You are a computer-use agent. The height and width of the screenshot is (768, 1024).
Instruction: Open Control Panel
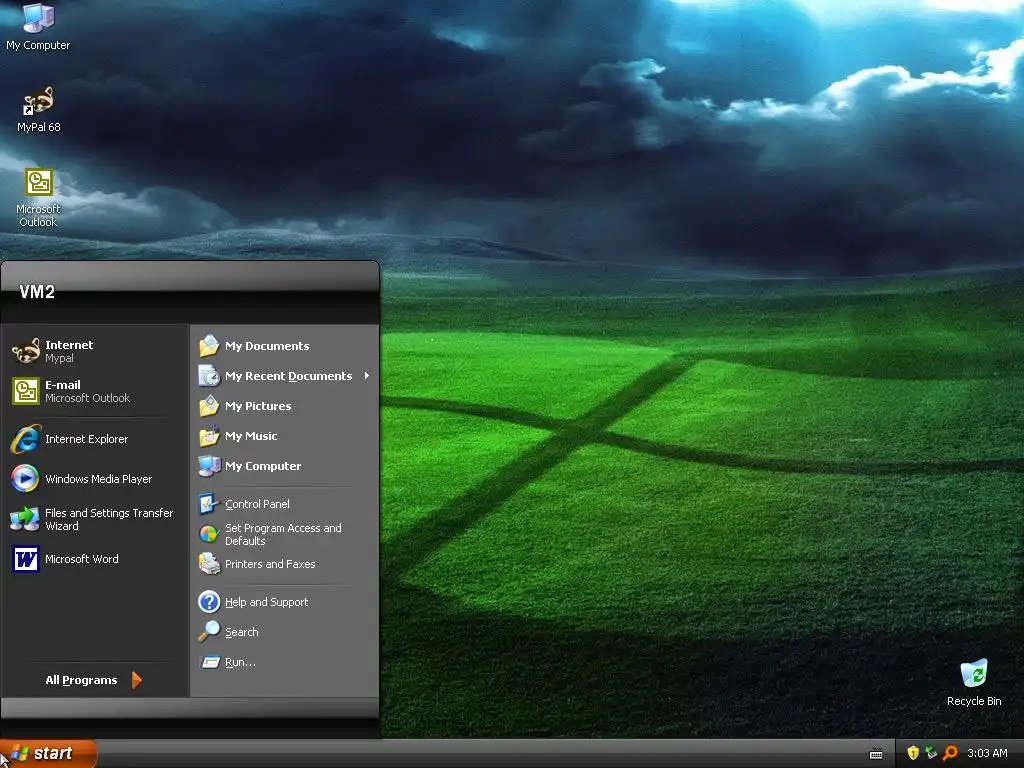[284, 504]
